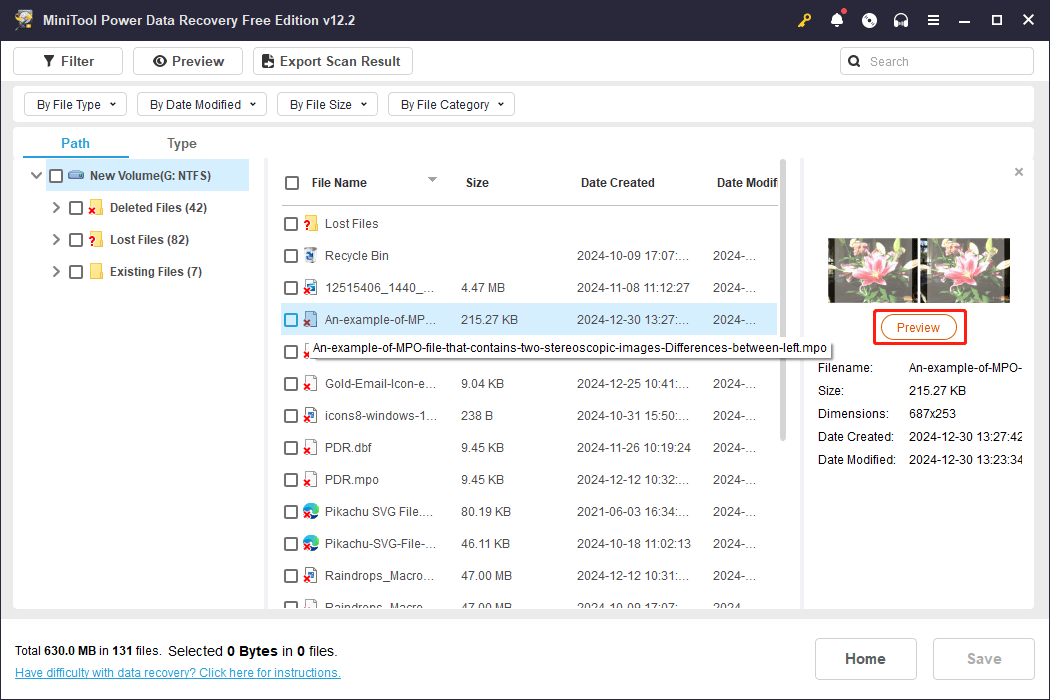Expand the Deleted Files (42) node
This screenshot has height=700, width=1050.
click(56, 208)
